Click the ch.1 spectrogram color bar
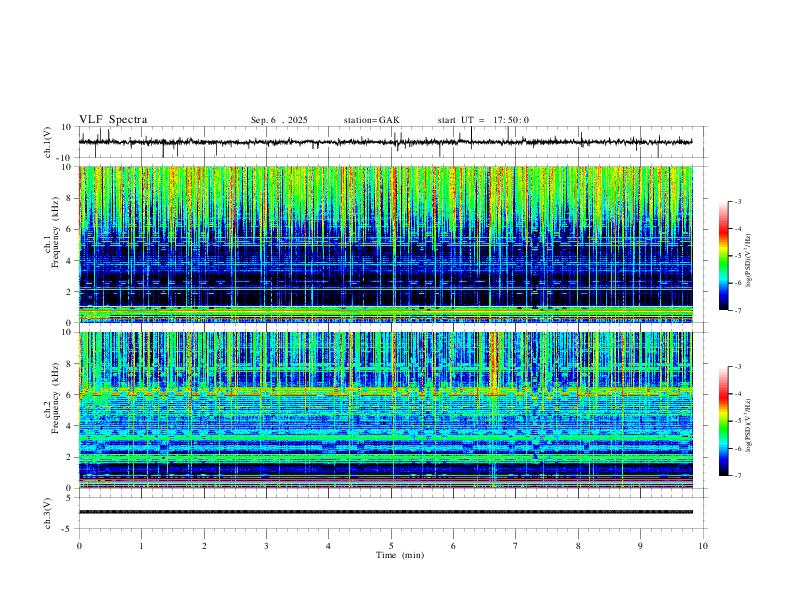The width and height of the screenshot is (792, 612). [723, 256]
